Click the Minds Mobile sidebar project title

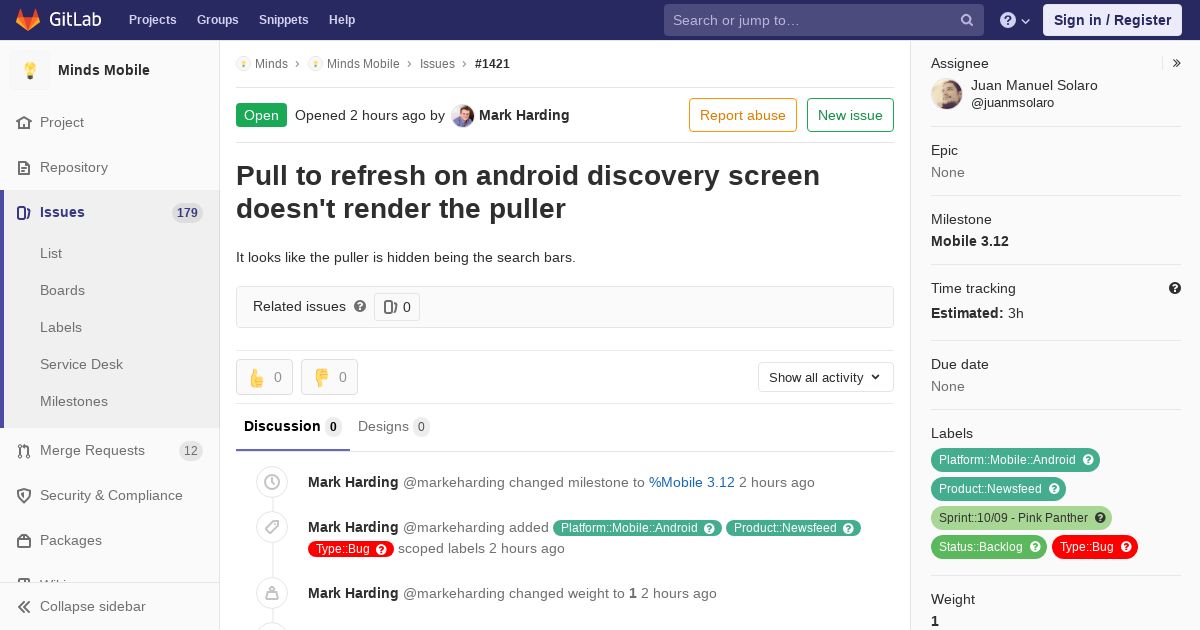click(x=104, y=70)
